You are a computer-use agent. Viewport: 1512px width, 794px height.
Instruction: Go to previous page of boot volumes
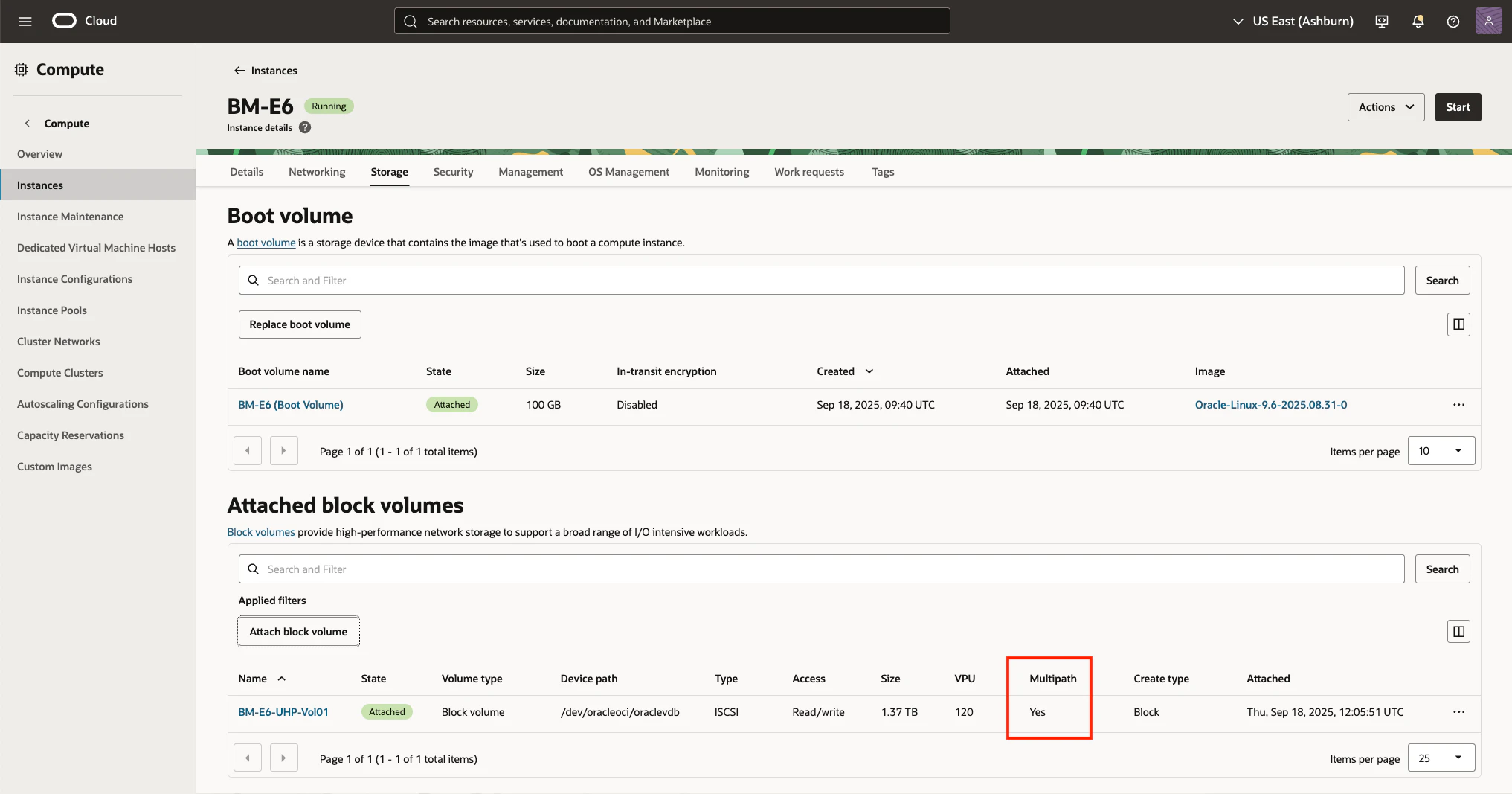248,451
